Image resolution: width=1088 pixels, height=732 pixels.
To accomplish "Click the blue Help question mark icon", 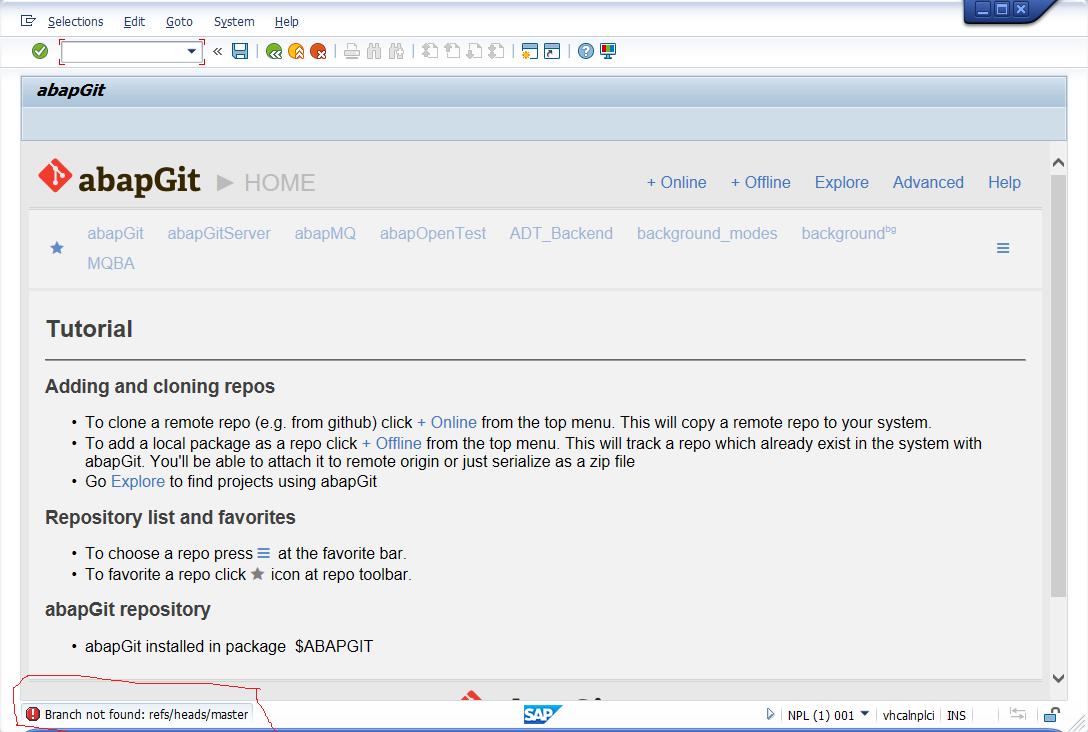I will click(585, 51).
